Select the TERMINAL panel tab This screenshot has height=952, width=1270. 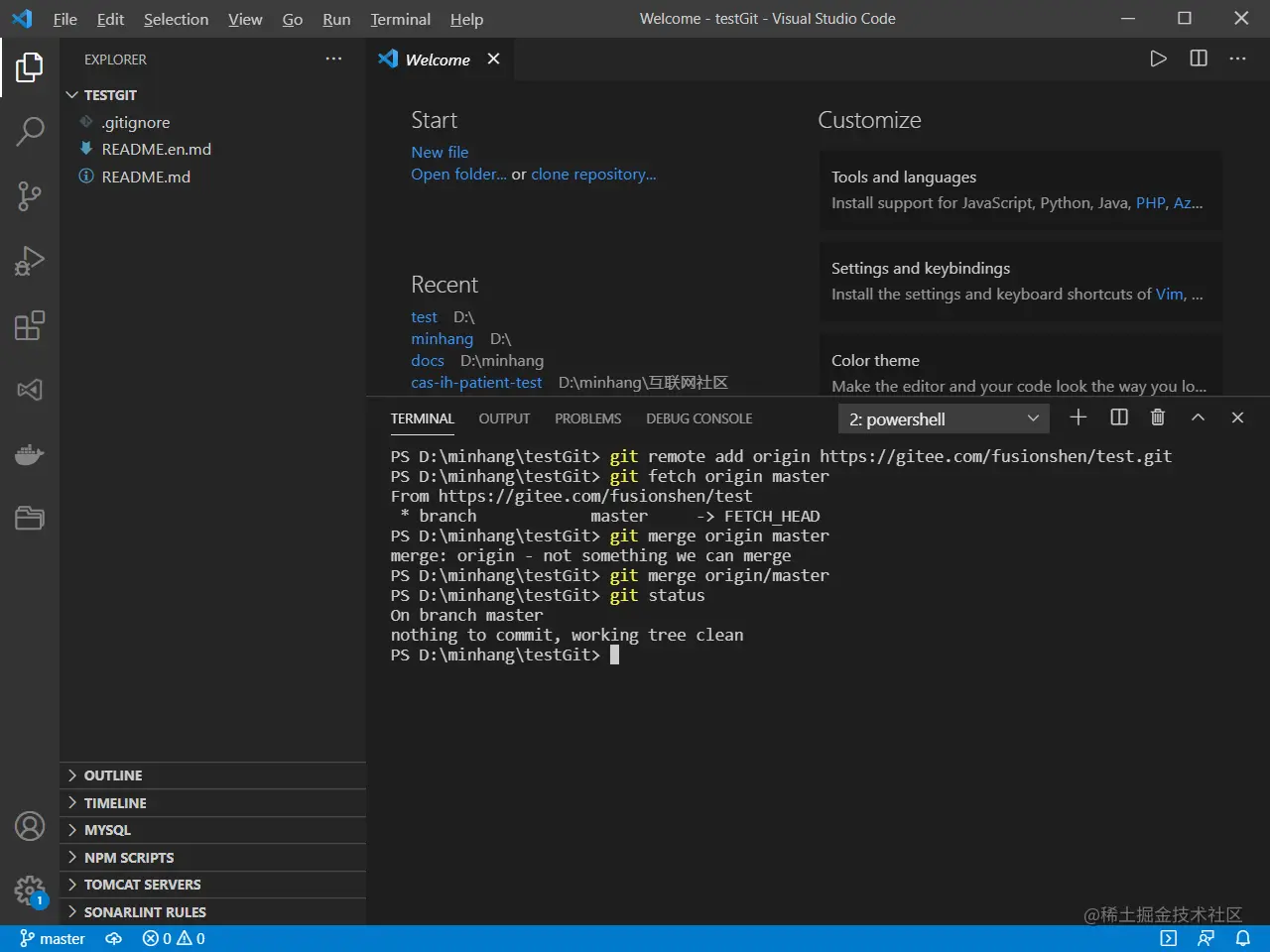pyautogui.click(x=422, y=418)
